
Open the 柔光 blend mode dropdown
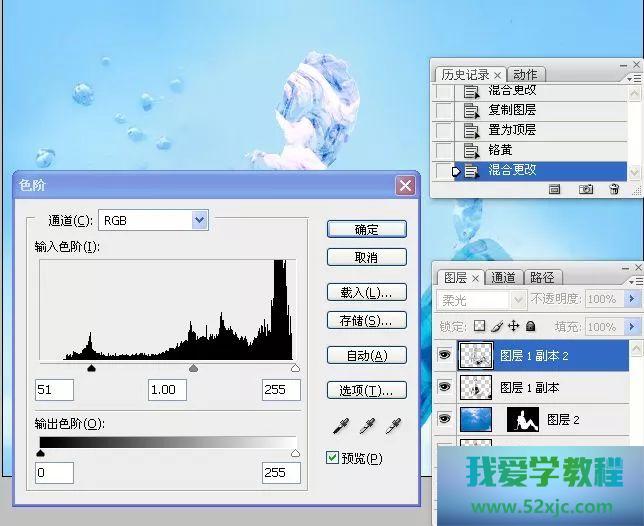[x=518, y=299]
